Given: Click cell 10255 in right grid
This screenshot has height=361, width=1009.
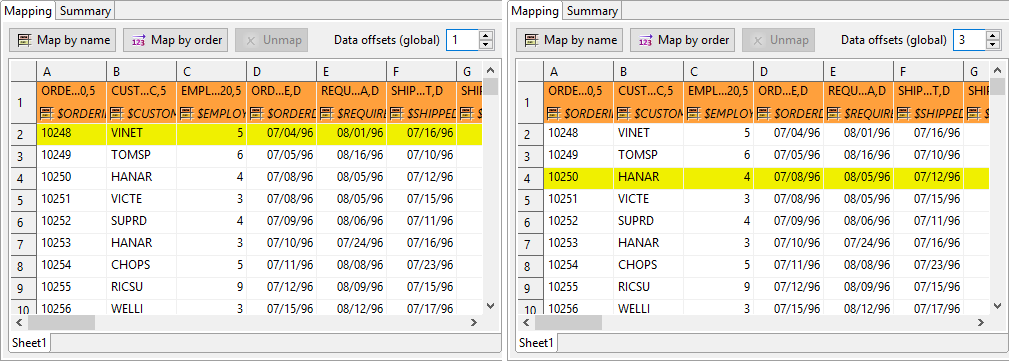Looking at the screenshot, I should click(579, 287).
